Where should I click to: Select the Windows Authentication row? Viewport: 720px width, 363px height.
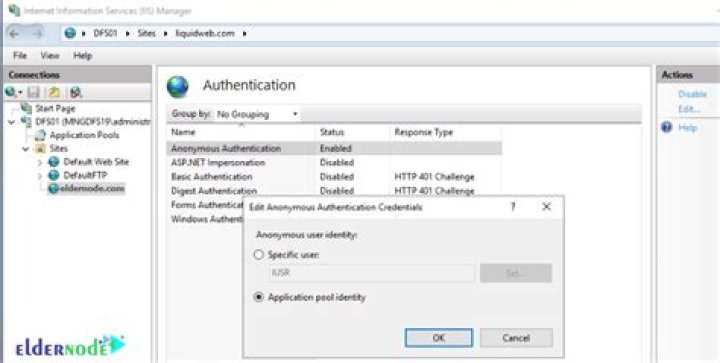coord(207,219)
